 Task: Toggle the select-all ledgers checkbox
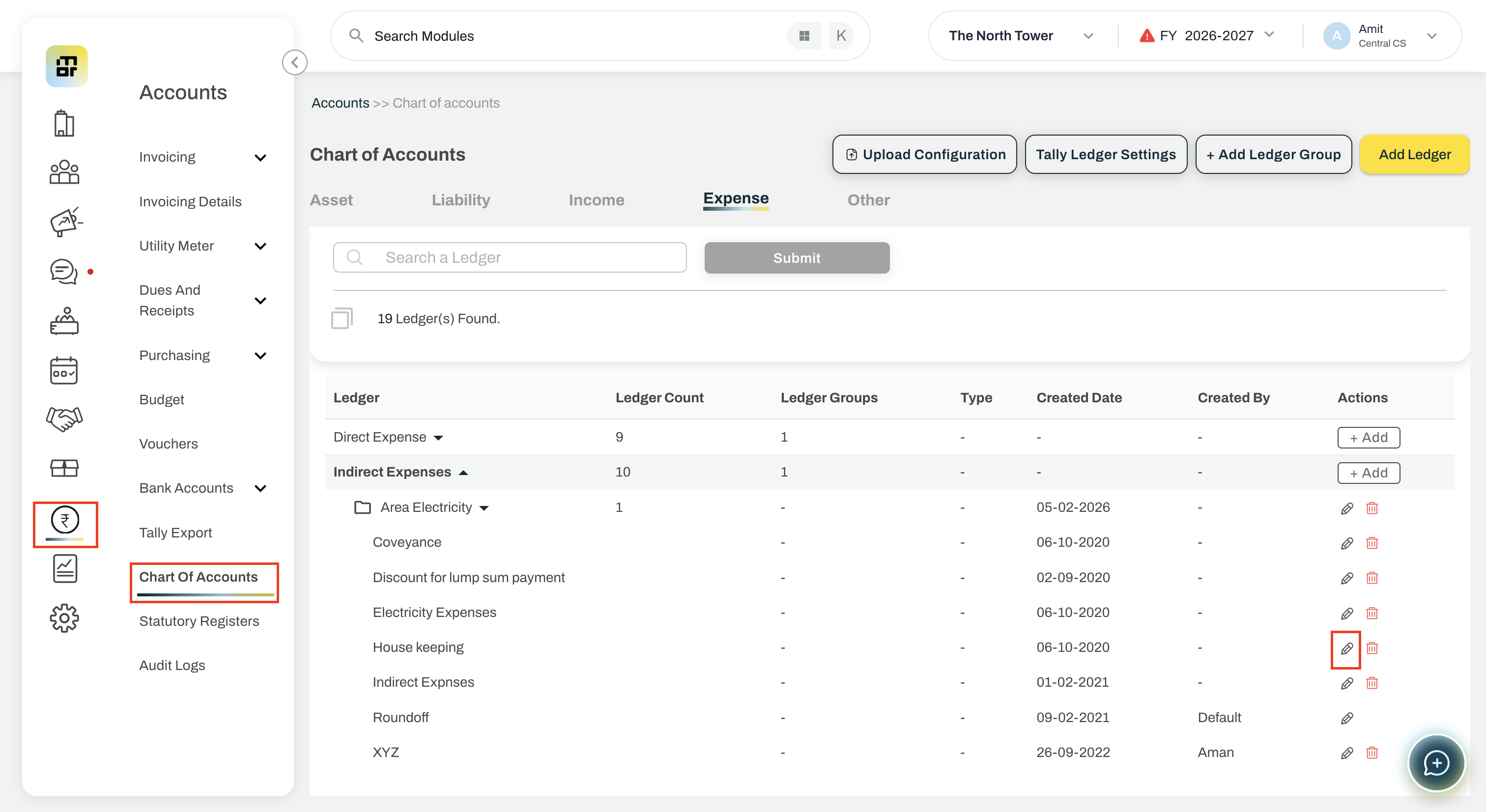[x=342, y=318]
